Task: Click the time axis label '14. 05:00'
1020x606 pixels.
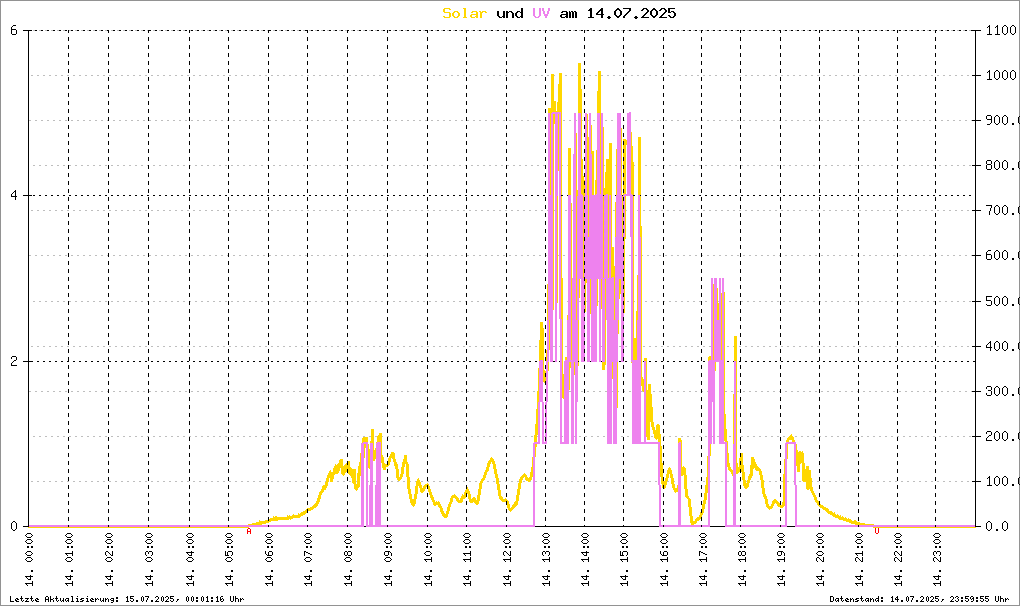Action: pos(229,560)
